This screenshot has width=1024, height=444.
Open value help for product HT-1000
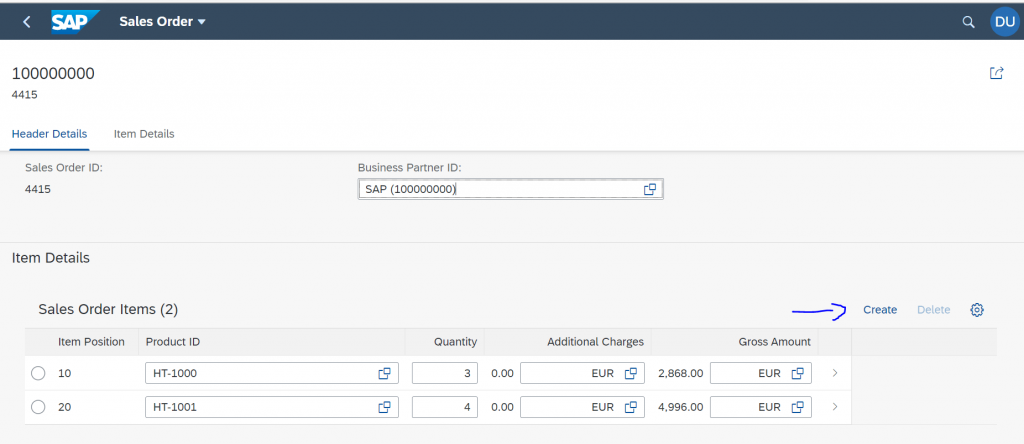tap(385, 373)
